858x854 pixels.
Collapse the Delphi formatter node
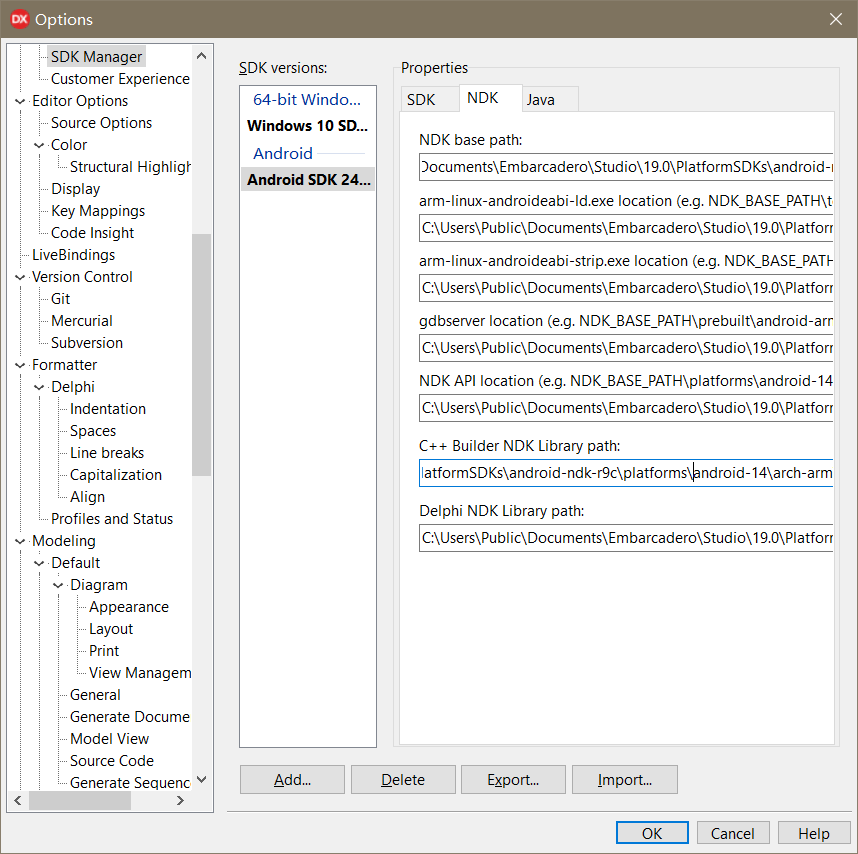coord(39,387)
